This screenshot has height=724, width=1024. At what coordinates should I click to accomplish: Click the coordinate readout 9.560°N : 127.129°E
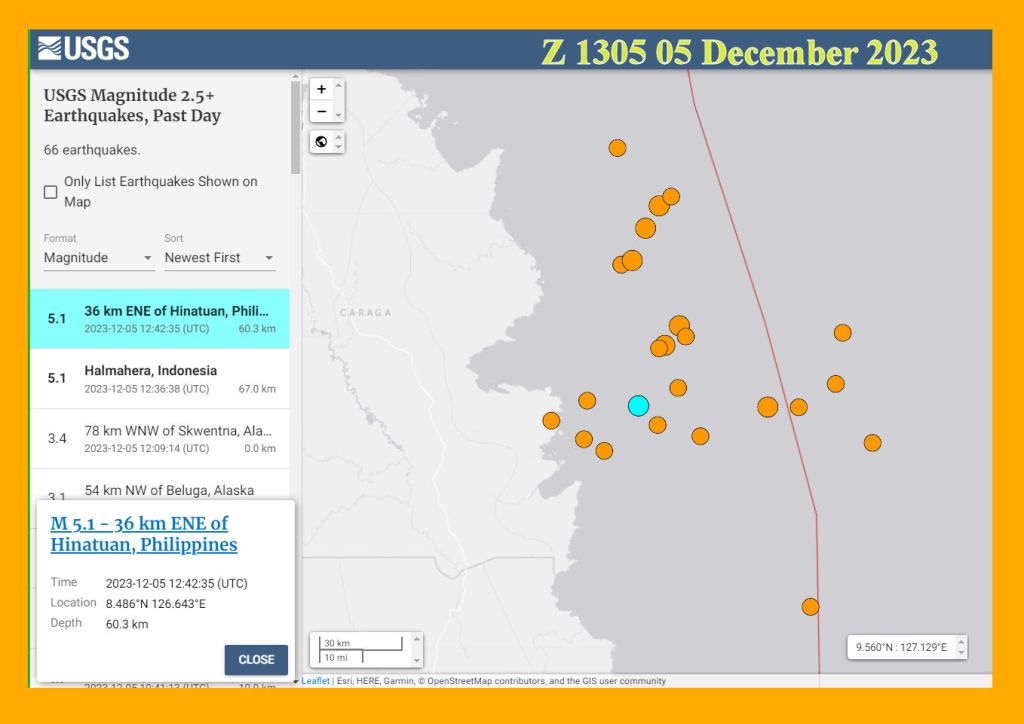[900, 647]
